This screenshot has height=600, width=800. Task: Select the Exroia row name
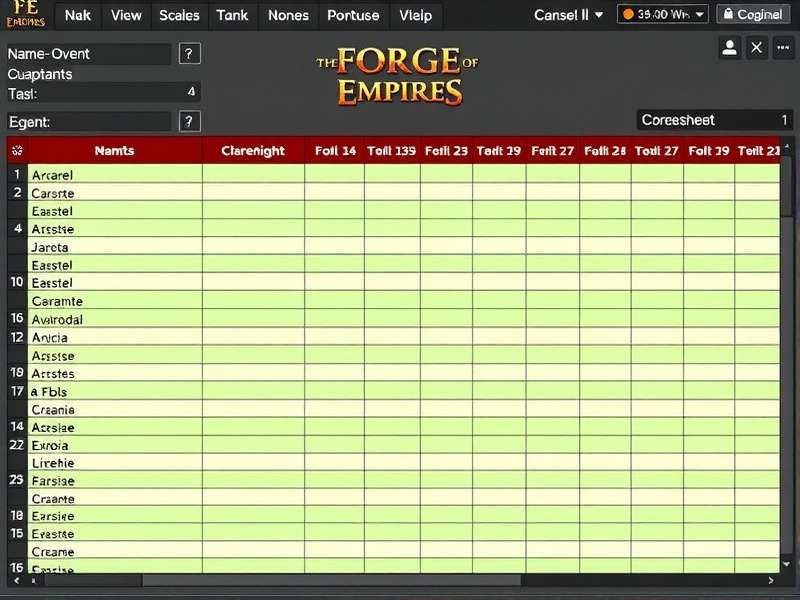click(x=49, y=445)
